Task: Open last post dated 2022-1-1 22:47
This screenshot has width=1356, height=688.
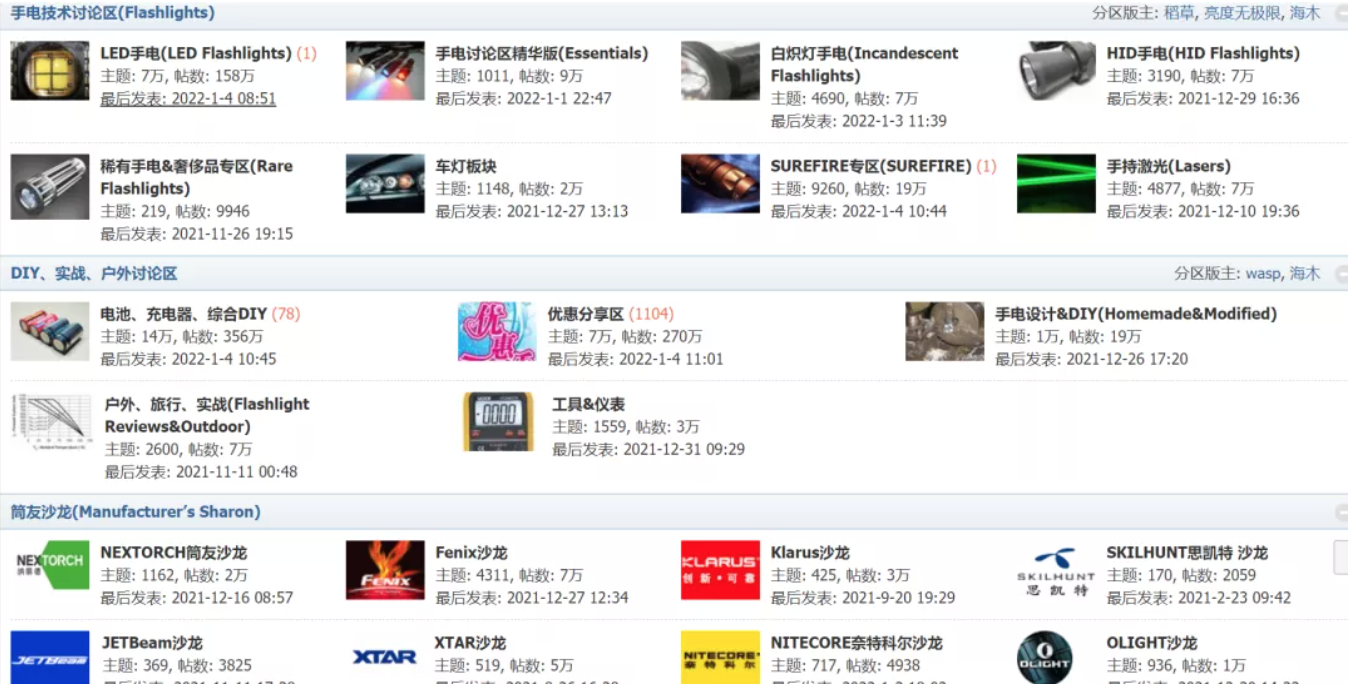Action: [x=524, y=98]
